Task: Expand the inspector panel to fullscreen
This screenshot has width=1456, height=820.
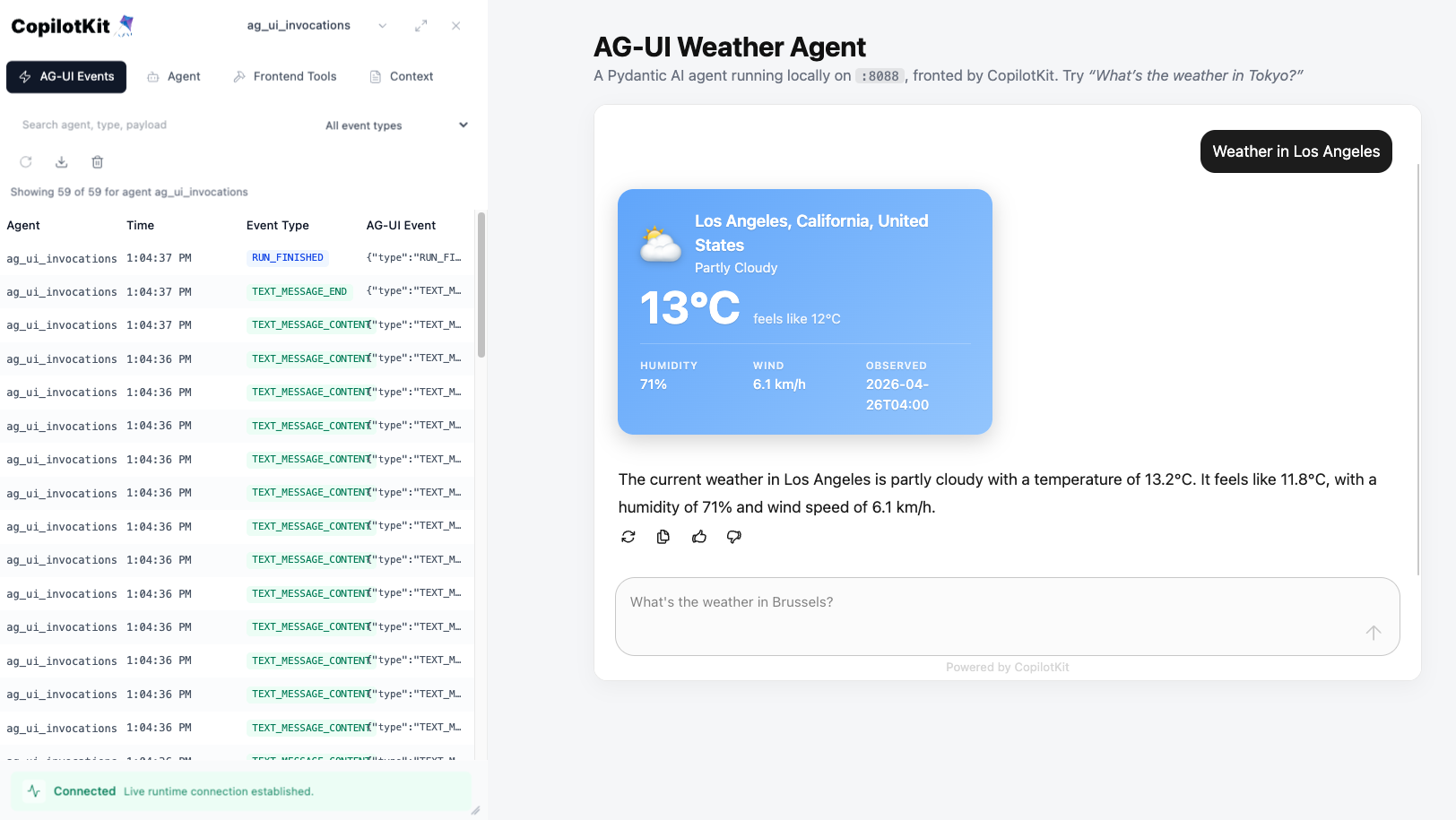Action: (420, 26)
